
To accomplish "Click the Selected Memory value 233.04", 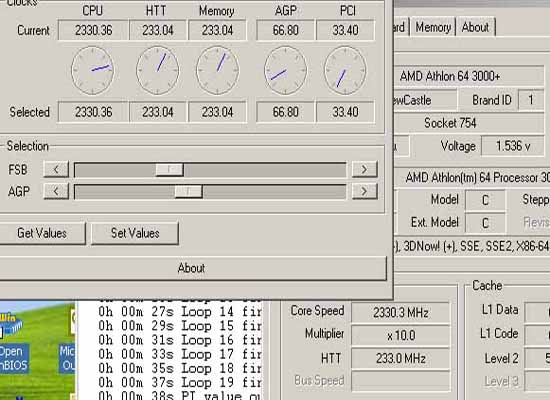I will 217,112.
